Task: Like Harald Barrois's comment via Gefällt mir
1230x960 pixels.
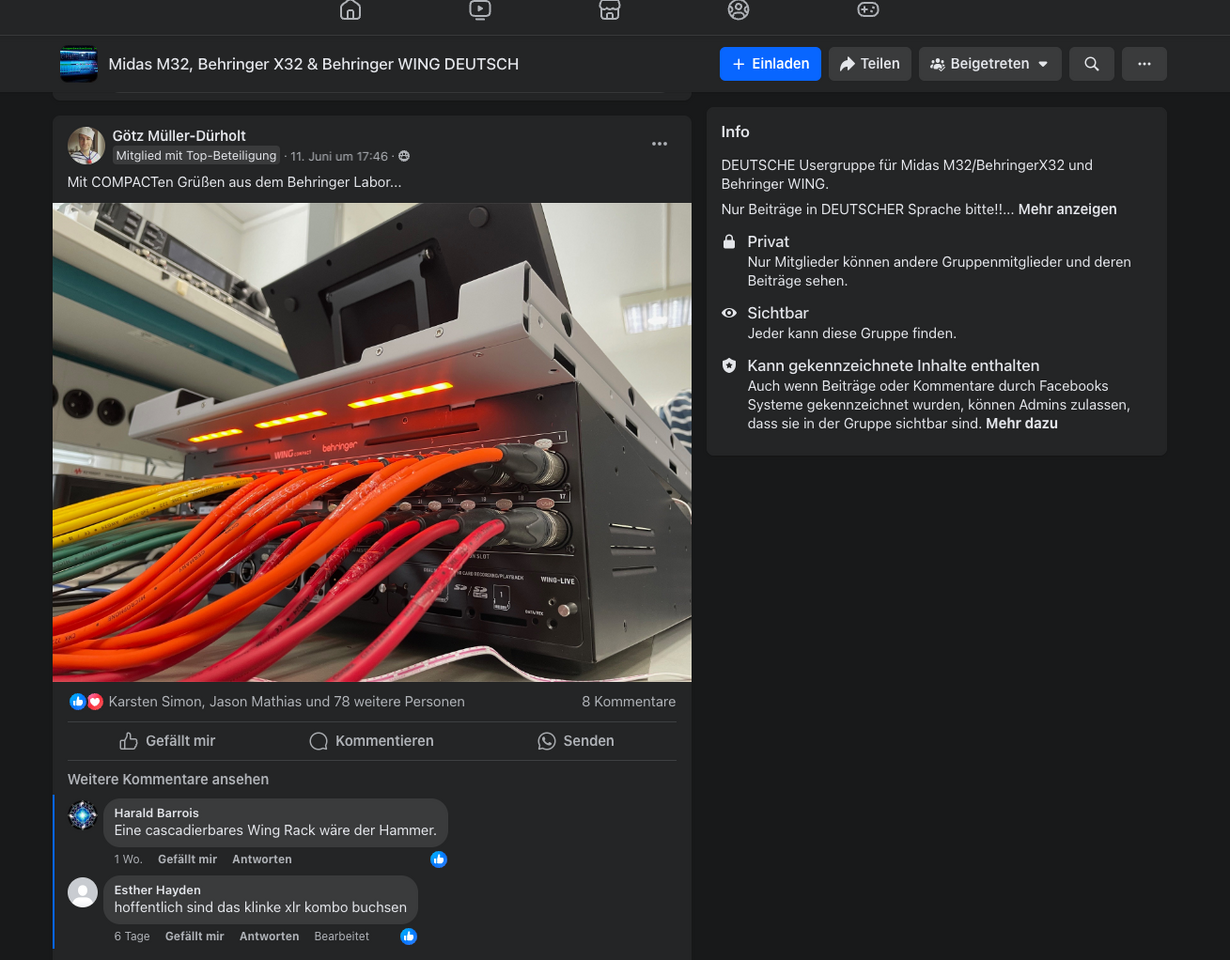Action: pyautogui.click(x=187, y=859)
